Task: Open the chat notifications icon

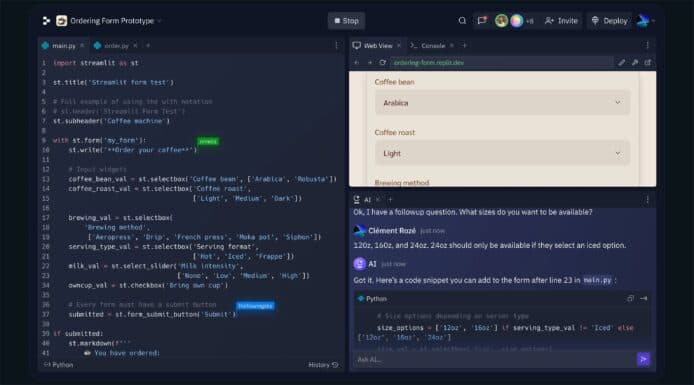Action: [x=482, y=21]
